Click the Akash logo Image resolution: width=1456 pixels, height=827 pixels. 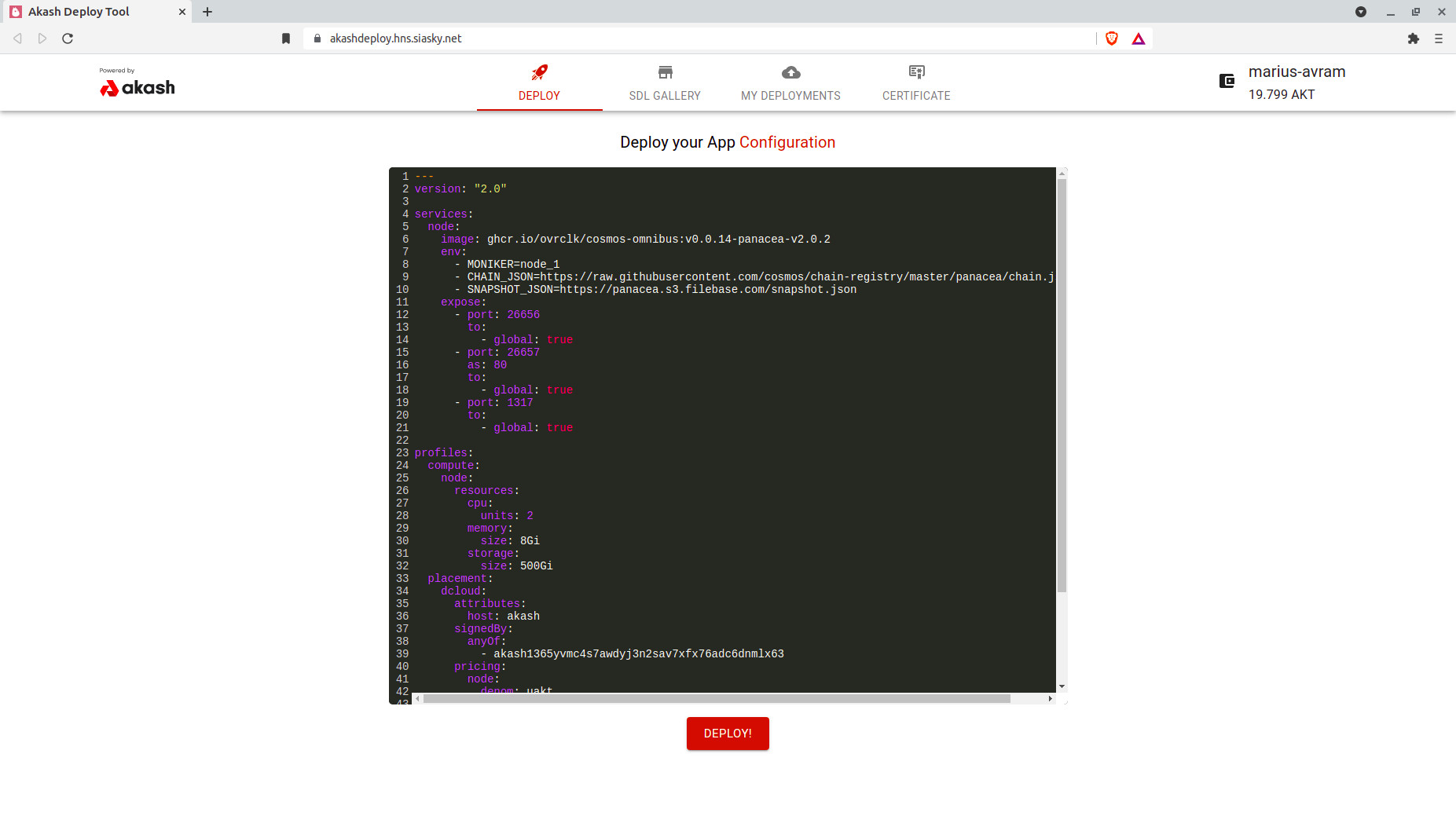click(138, 82)
